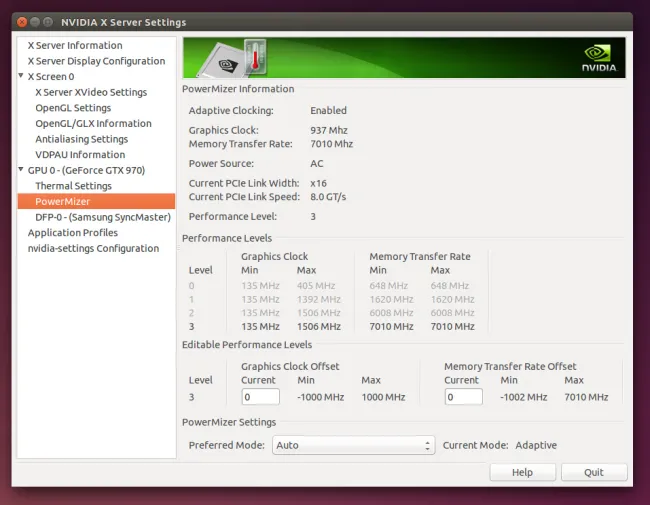Select X Server Display Configuration
Image resolution: width=650 pixels, height=505 pixels.
(96, 61)
